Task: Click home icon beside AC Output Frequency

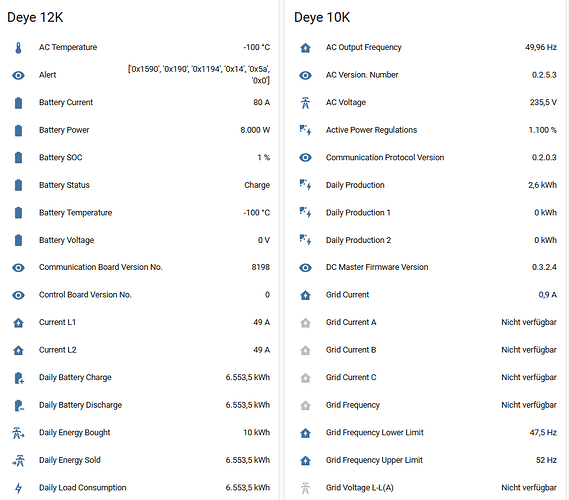Action: pyautogui.click(x=306, y=48)
